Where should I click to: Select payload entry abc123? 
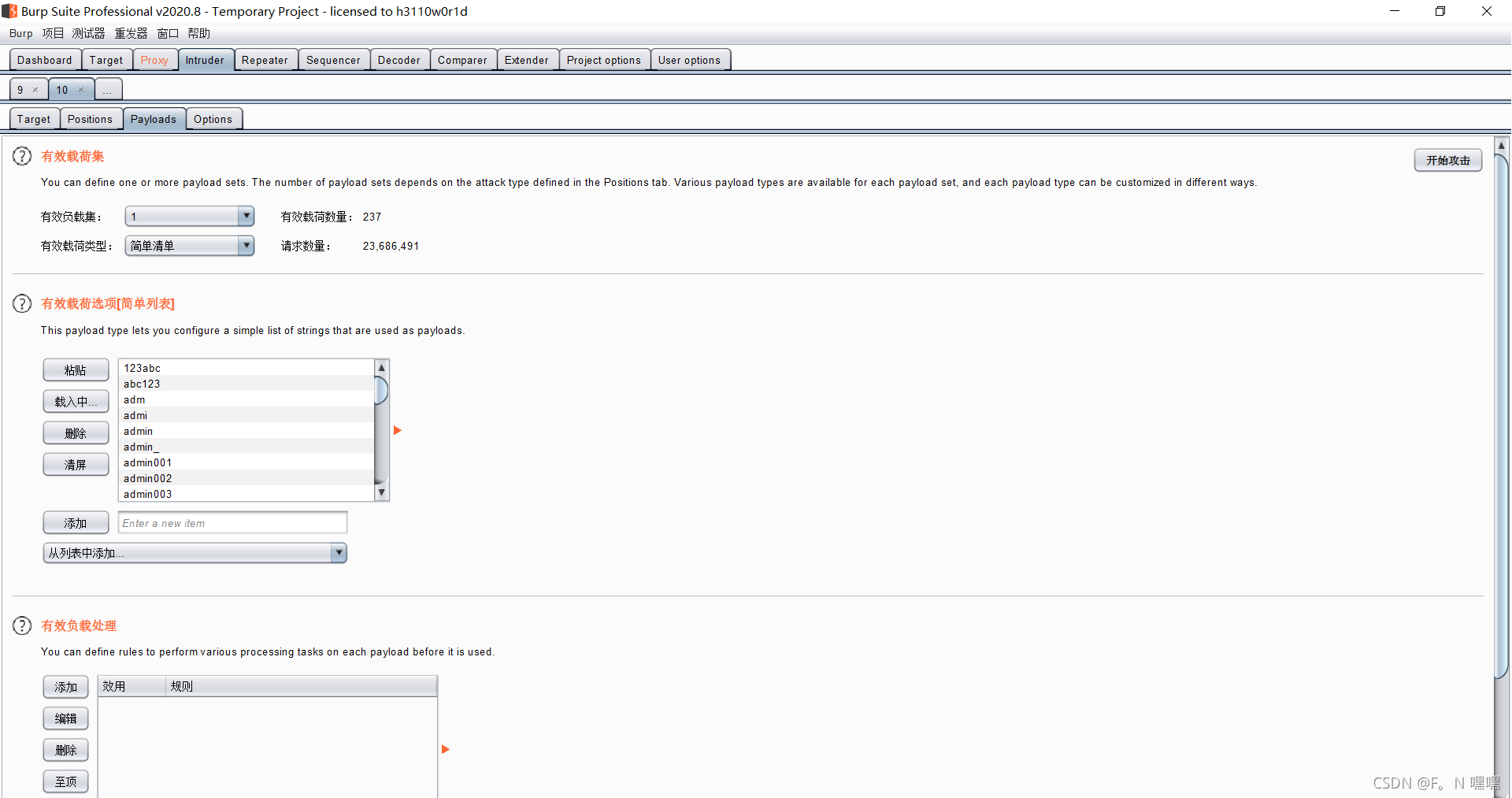(x=246, y=384)
